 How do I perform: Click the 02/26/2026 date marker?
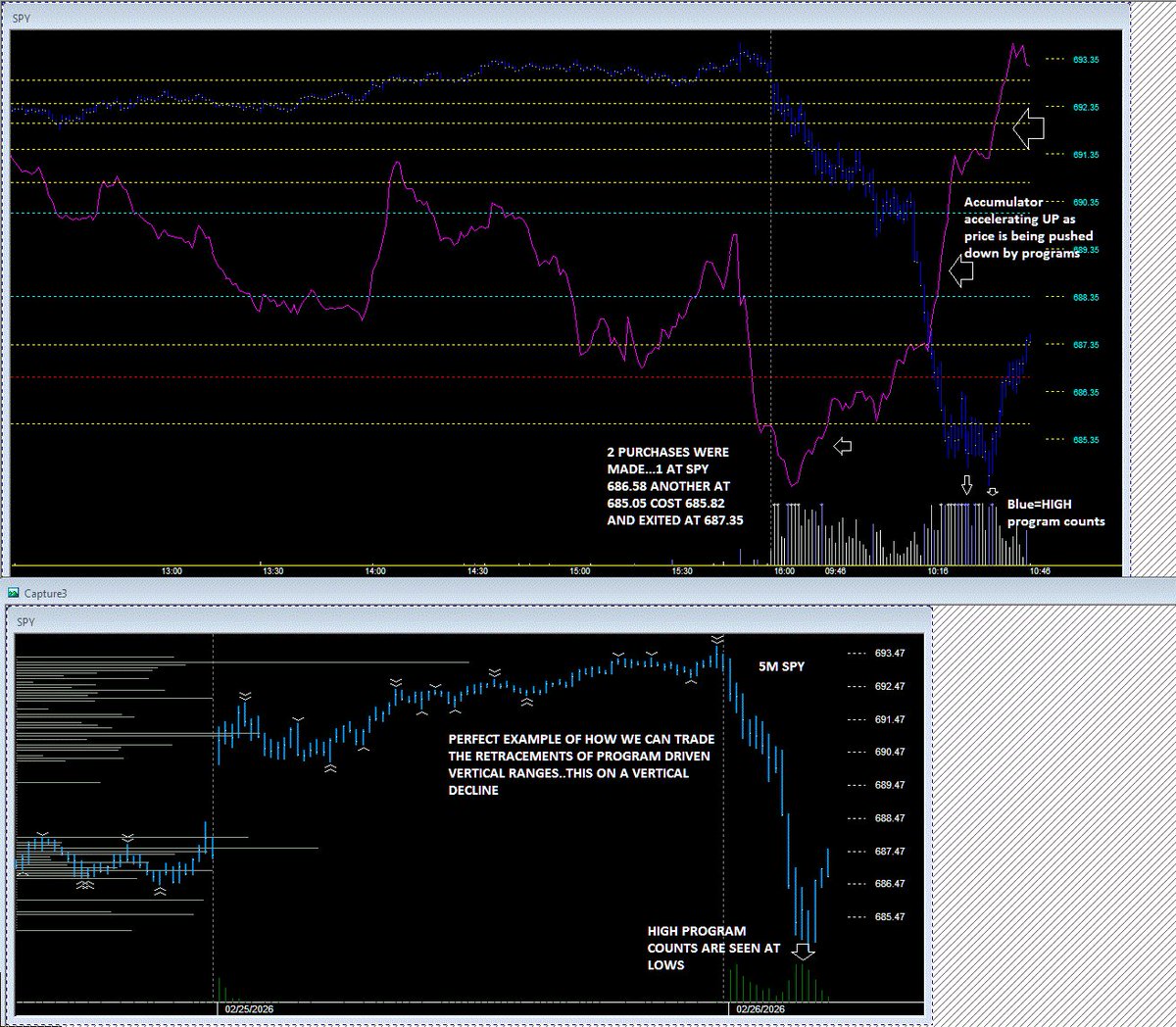759,1008
